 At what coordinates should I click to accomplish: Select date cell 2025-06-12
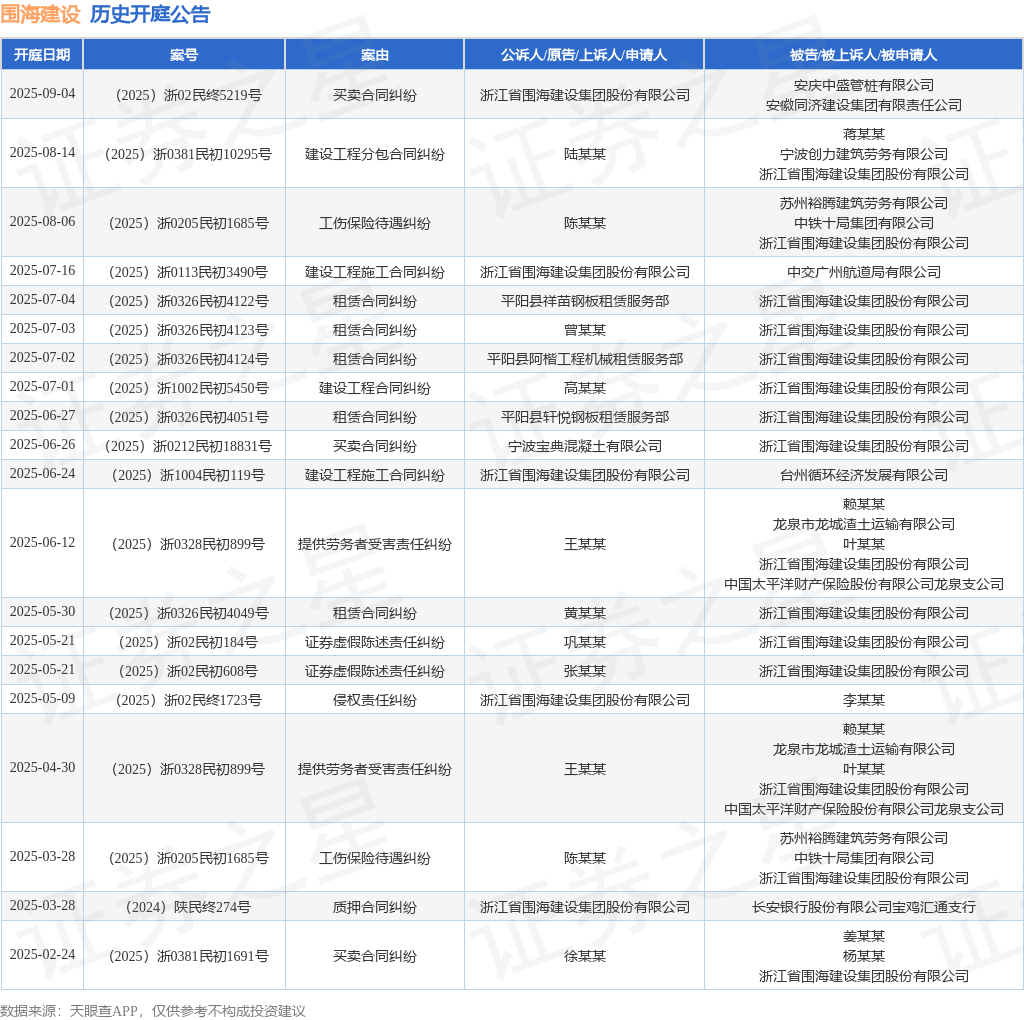[x=42, y=543]
